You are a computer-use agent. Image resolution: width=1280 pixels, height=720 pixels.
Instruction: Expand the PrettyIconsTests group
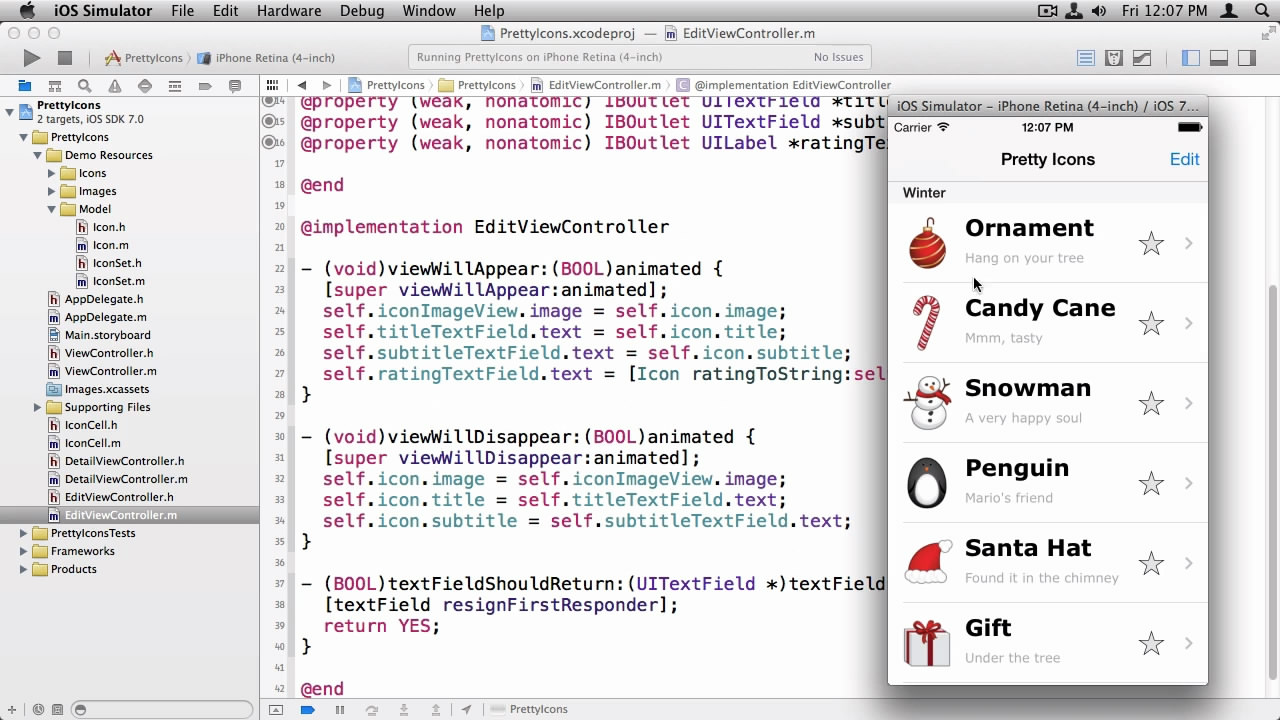(23, 533)
